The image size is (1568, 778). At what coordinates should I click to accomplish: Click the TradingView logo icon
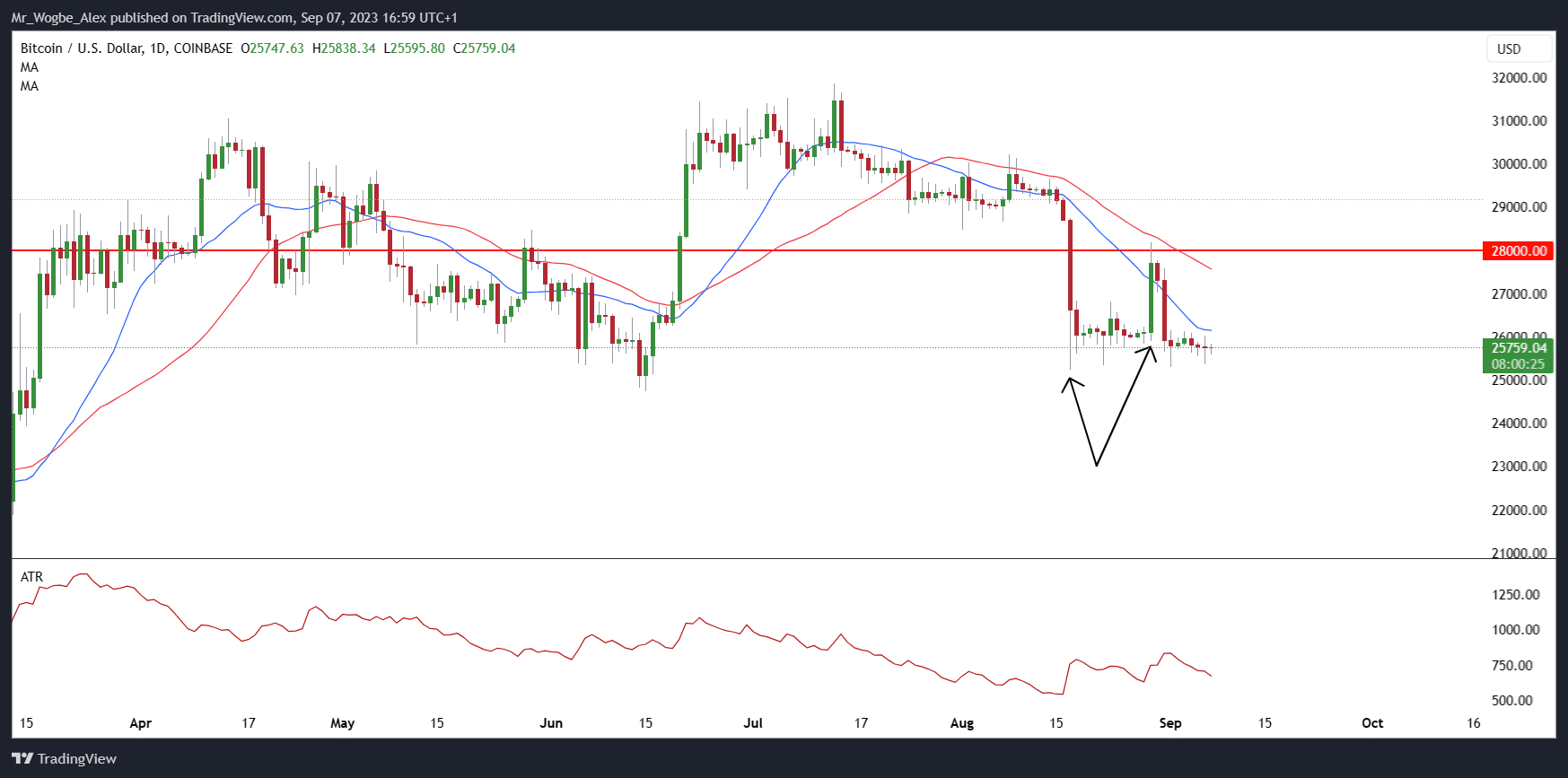[22, 759]
